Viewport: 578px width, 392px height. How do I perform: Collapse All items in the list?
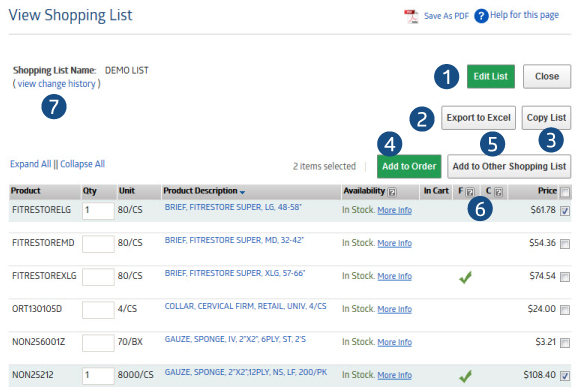coord(83,164)
